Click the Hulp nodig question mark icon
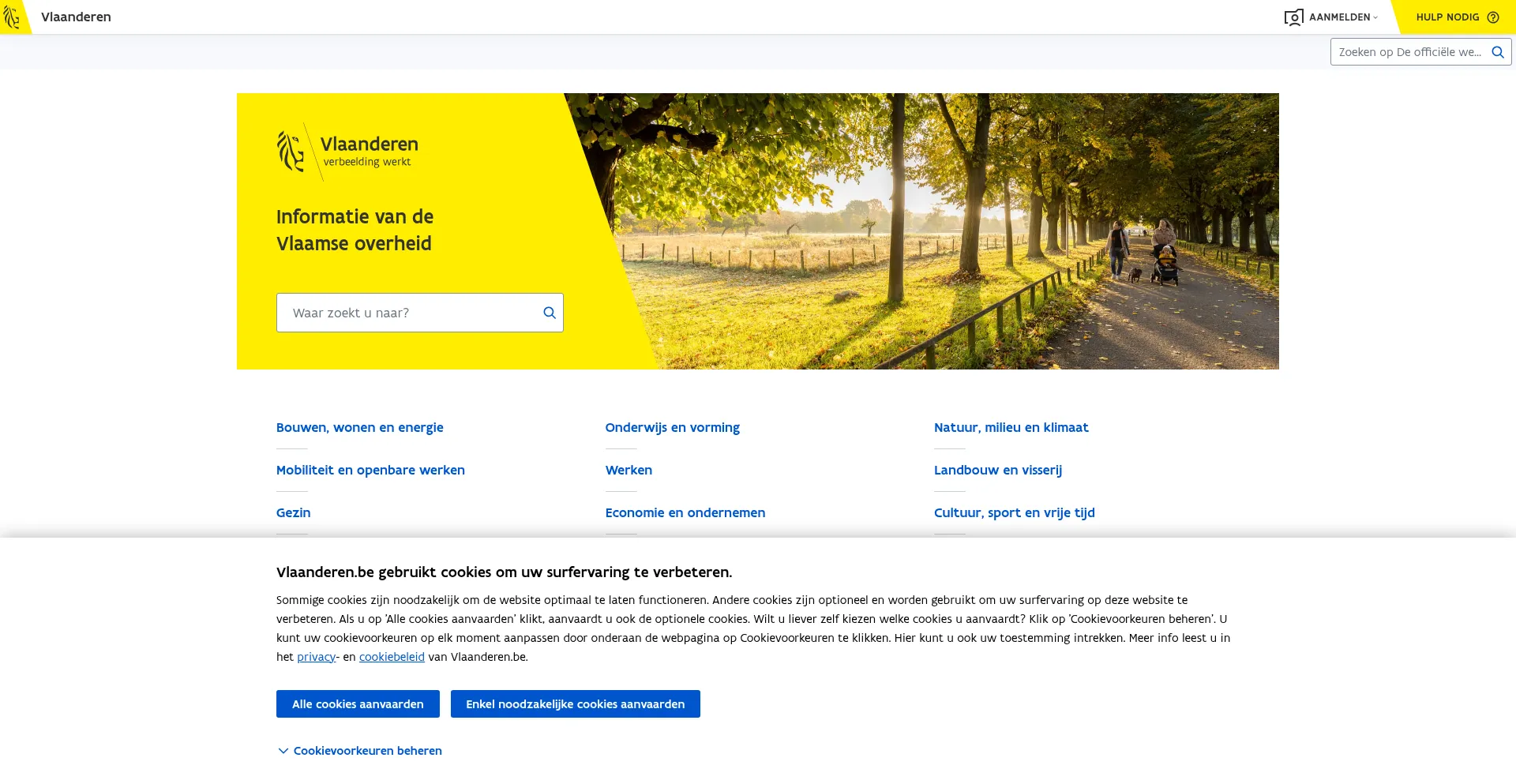1516x784 pixels. click(x=1492, y=17)
